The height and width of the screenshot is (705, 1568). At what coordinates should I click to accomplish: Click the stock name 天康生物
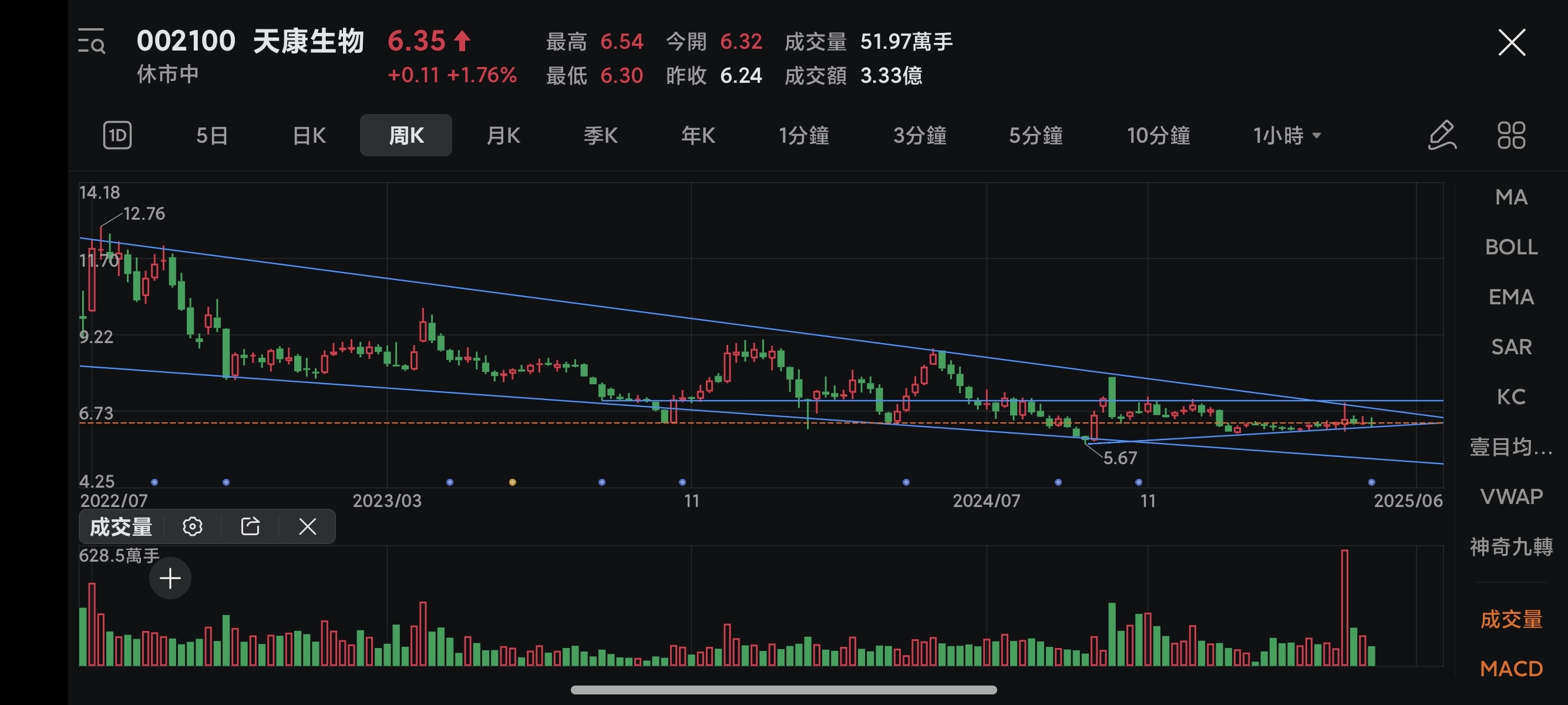tap(309, 41)
